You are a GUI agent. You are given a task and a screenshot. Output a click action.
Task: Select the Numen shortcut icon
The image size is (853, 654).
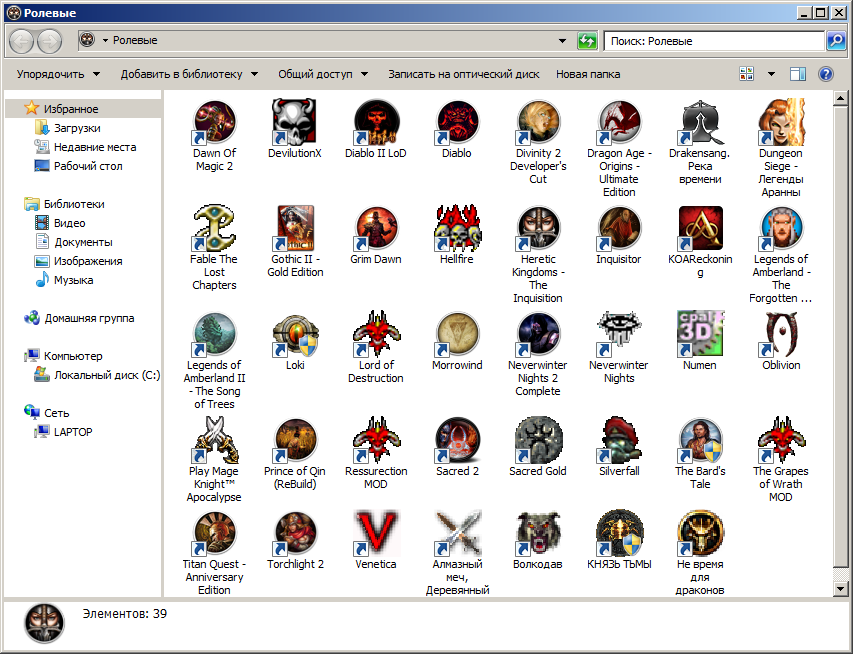coord(700,335)
